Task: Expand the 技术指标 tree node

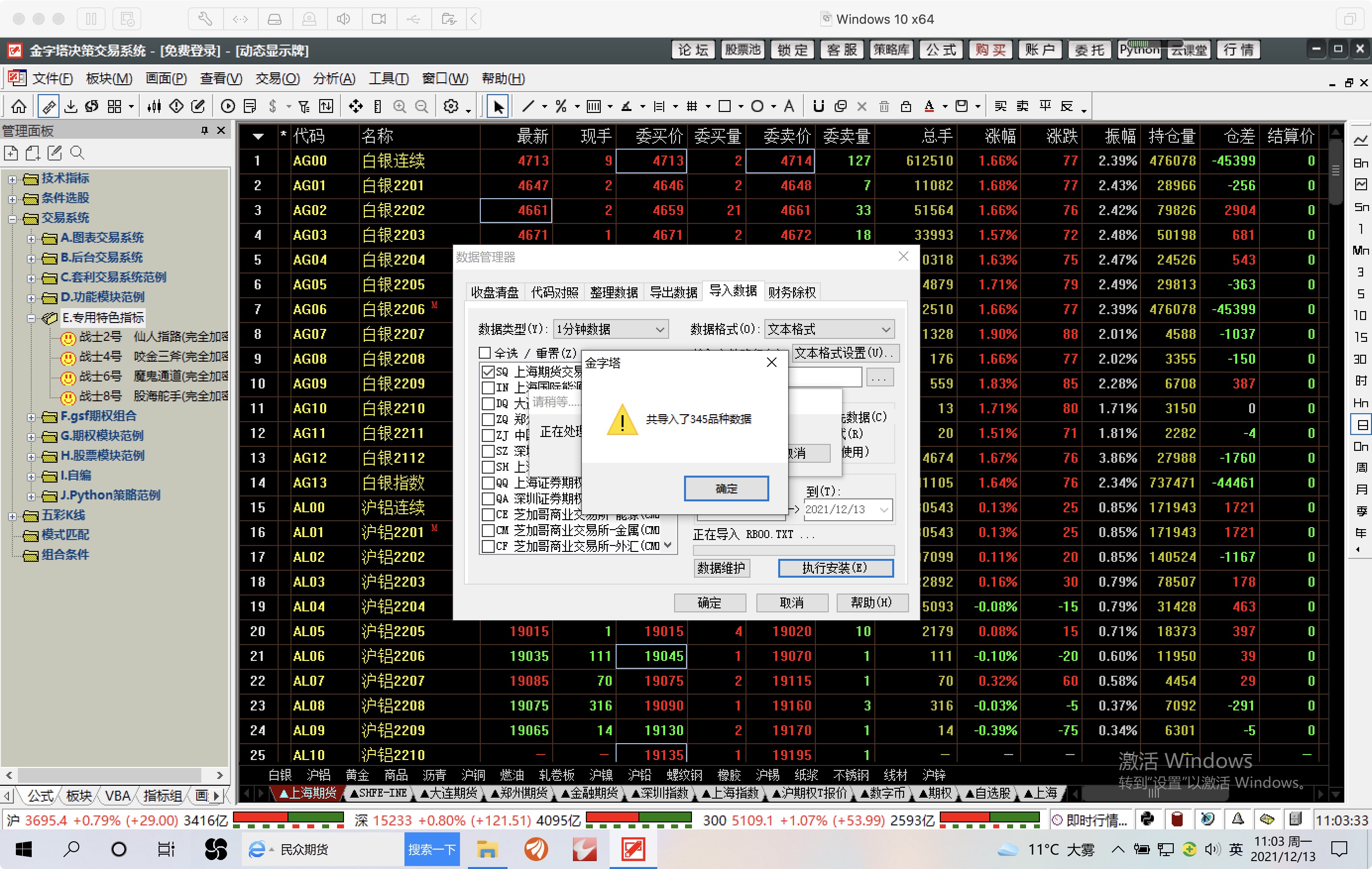Action: [12, 179]
